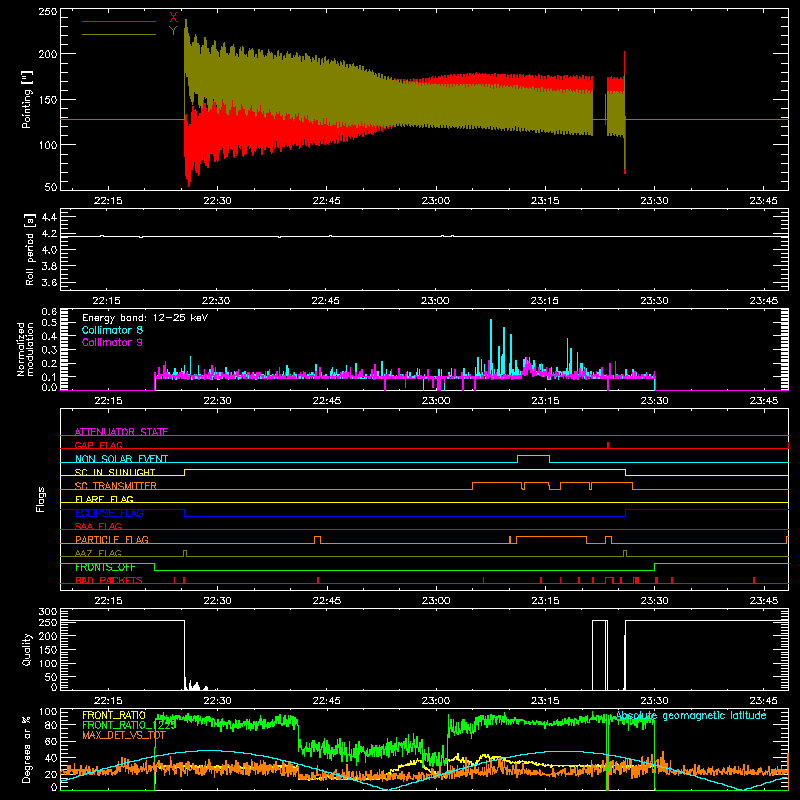The image size is (800, 800).
Task: Click the FRONTS_OFF flag label
Action: [x=105, y=567]
